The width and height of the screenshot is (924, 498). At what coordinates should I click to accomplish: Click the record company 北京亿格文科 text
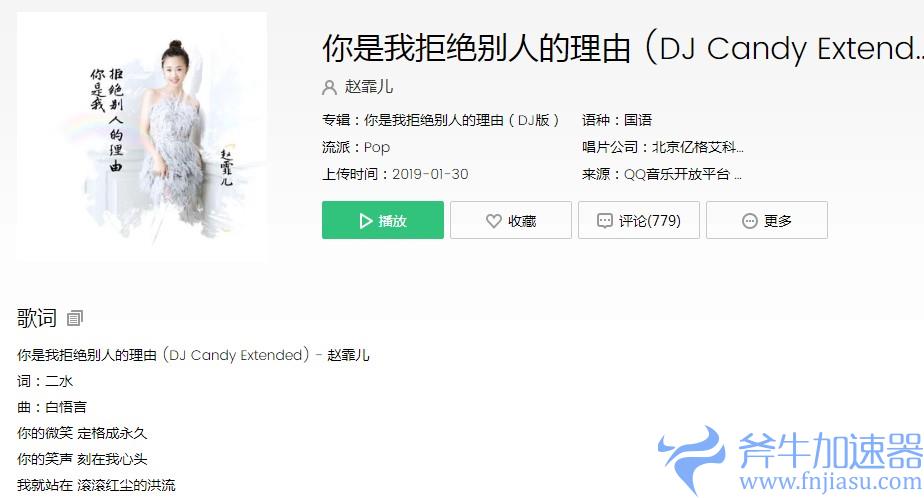coord(697,147)
